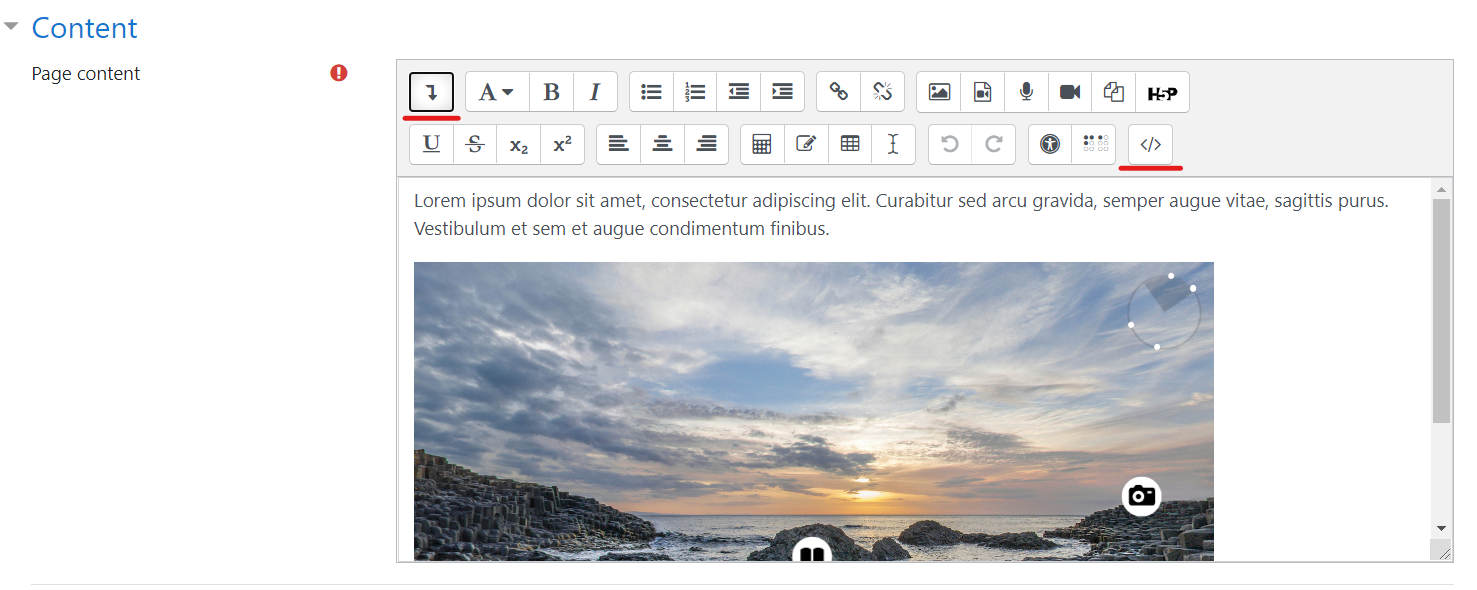Click the camera hotspot on the image
The height and width of the screenshot is (590, 1477).
click(x=1141, y=495)
